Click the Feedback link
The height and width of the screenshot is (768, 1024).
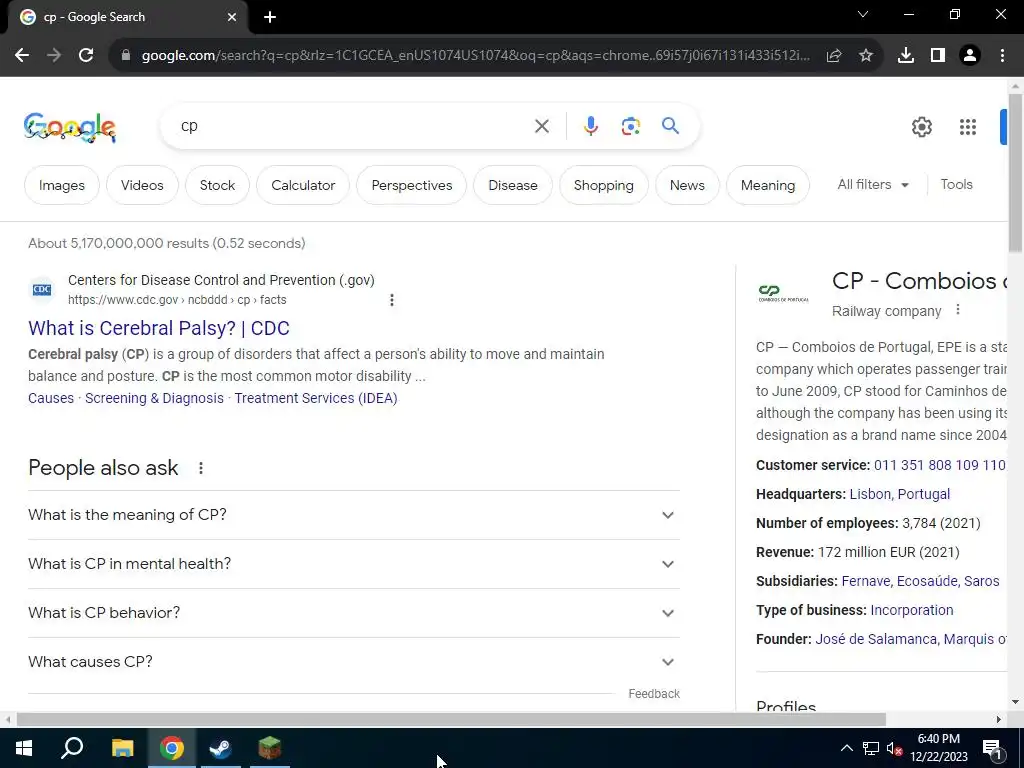click(654, 694)
